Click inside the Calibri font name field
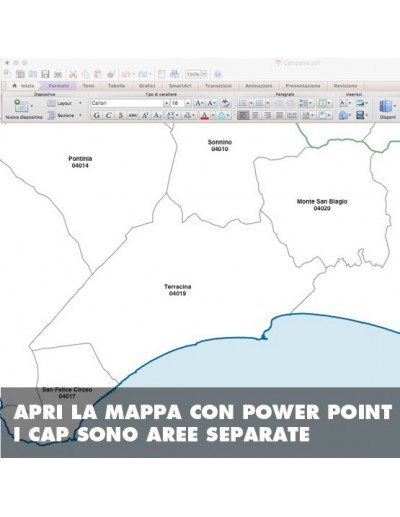Screen dimensions: 400x517 (x=127, y=103)
